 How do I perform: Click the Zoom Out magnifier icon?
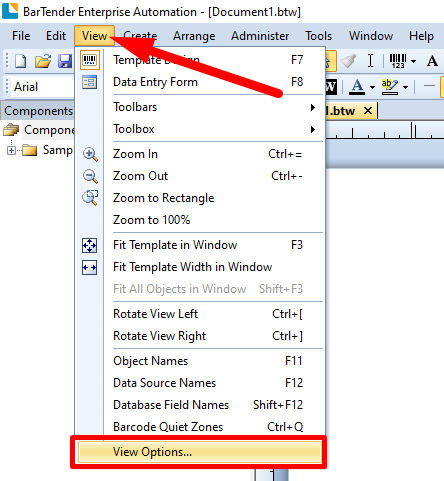coord(90,176)
